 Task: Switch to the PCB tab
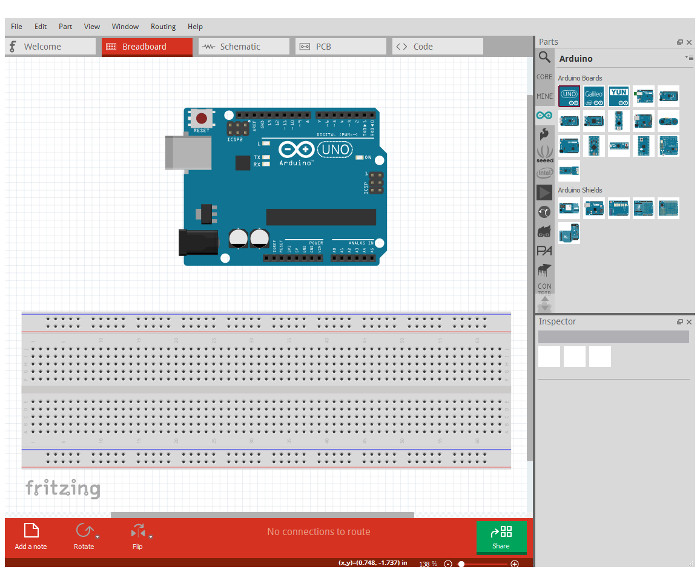341,46
